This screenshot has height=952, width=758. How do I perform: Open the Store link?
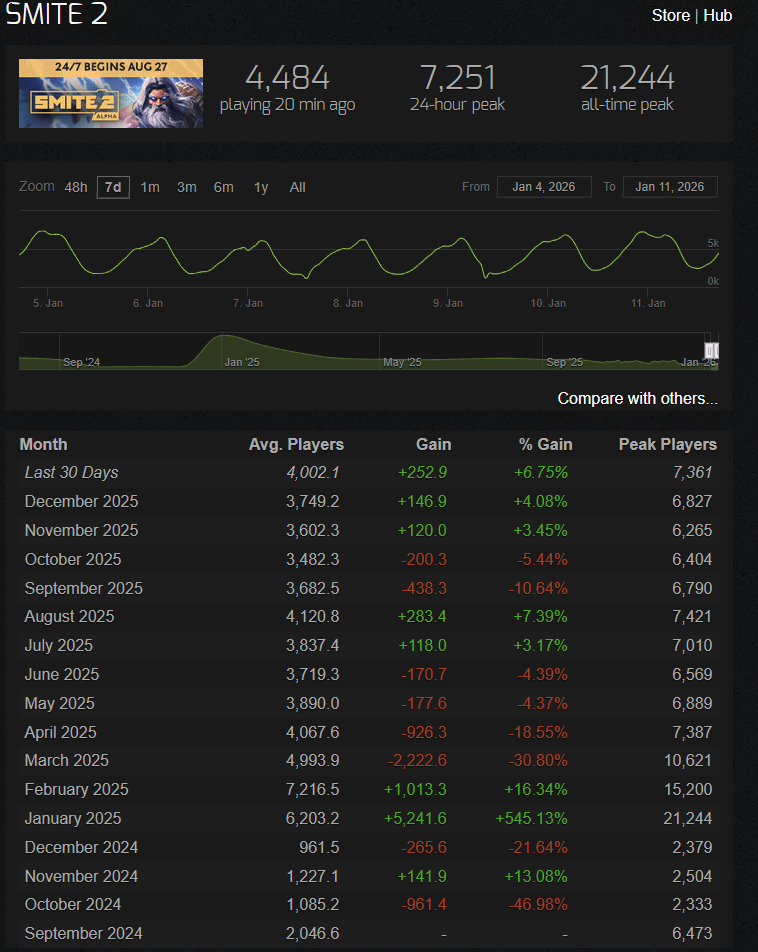670,15
